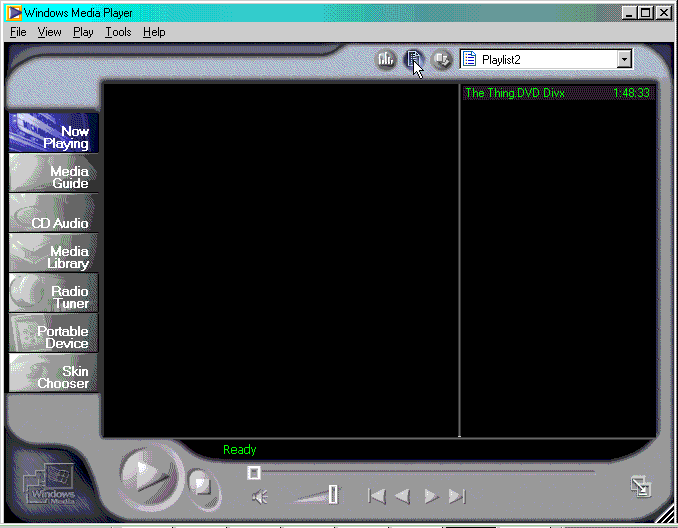Toggle the playlist pane icon
The image size is (678, 528).
[x=413, y=59]
